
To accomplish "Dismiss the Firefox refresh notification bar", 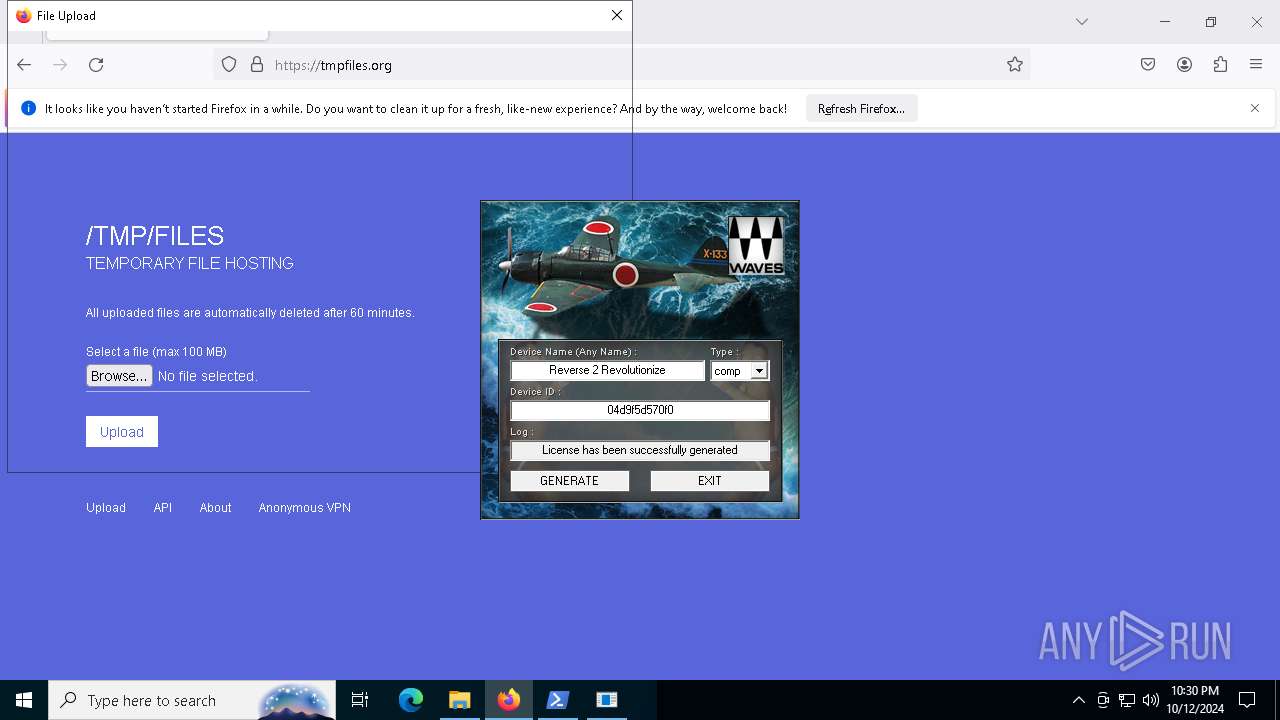I will pyautogui.click(x=1255, y=108).
